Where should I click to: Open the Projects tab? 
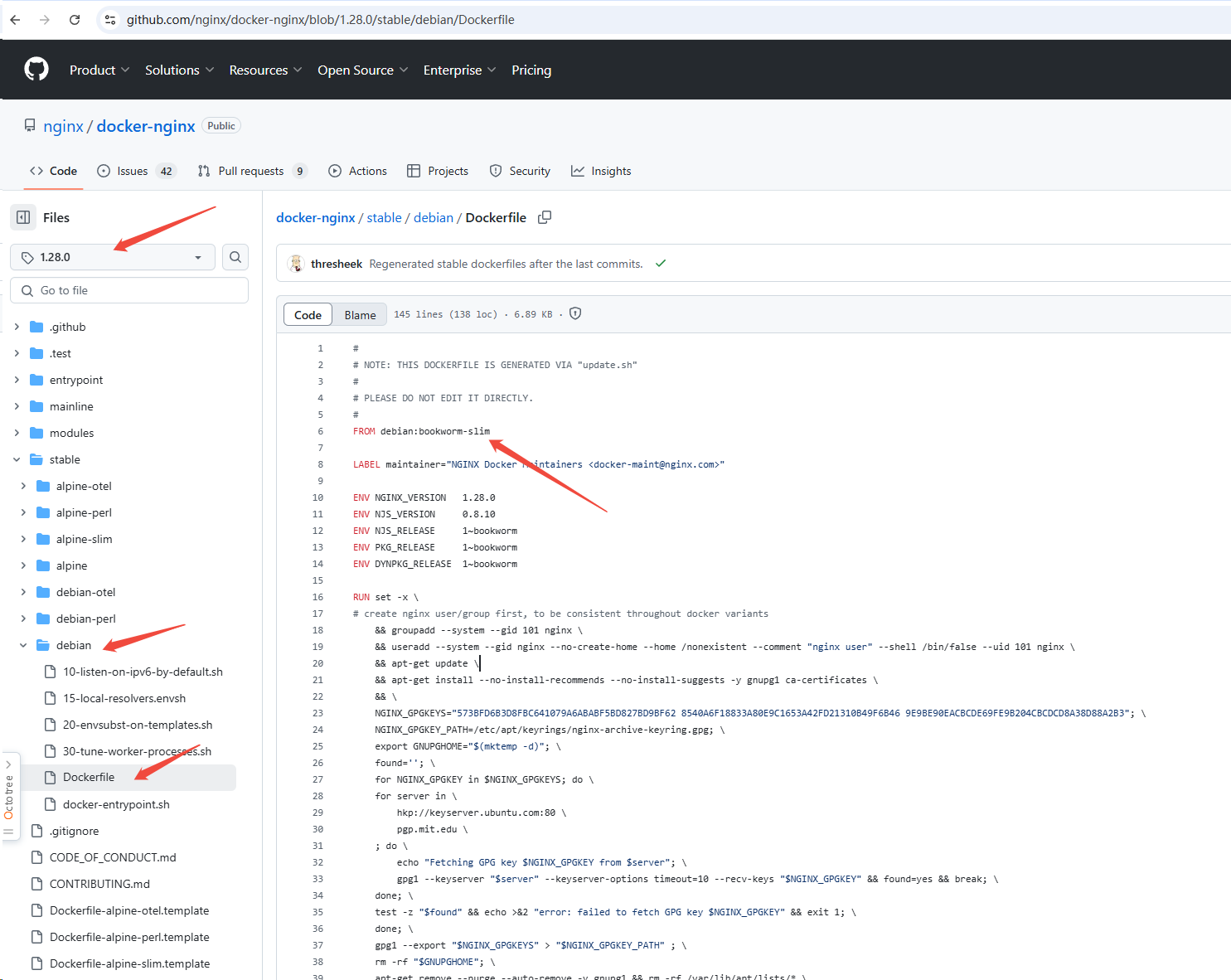click(438, 171)
